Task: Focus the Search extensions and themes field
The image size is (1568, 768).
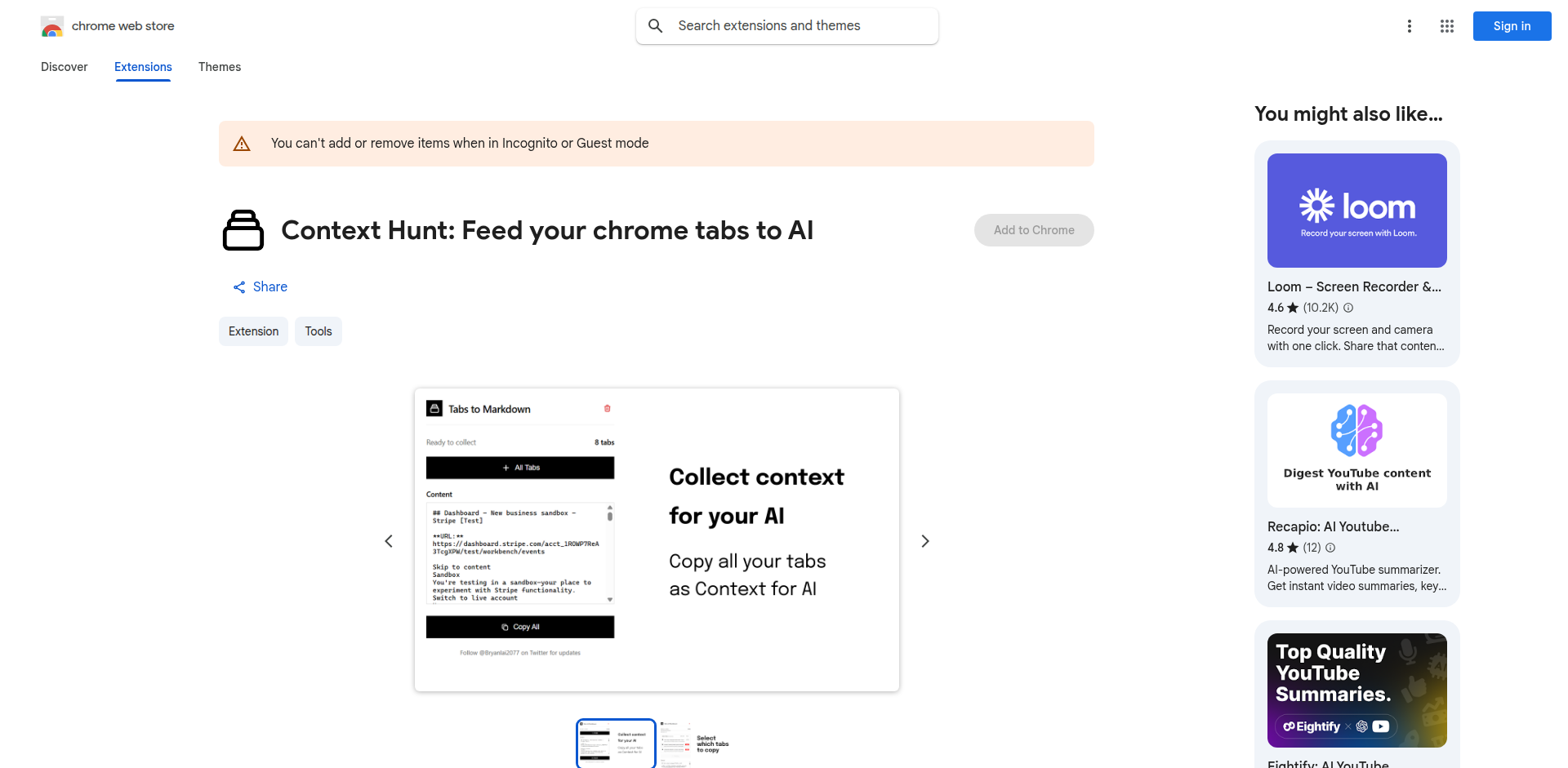Action: 787,26
